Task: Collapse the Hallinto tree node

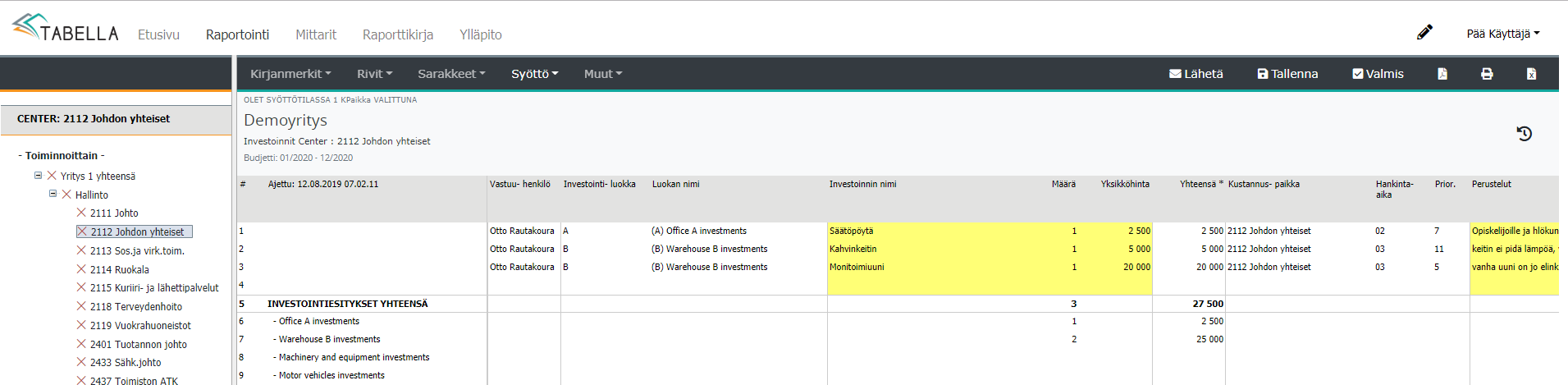Action: click(53, 195)
